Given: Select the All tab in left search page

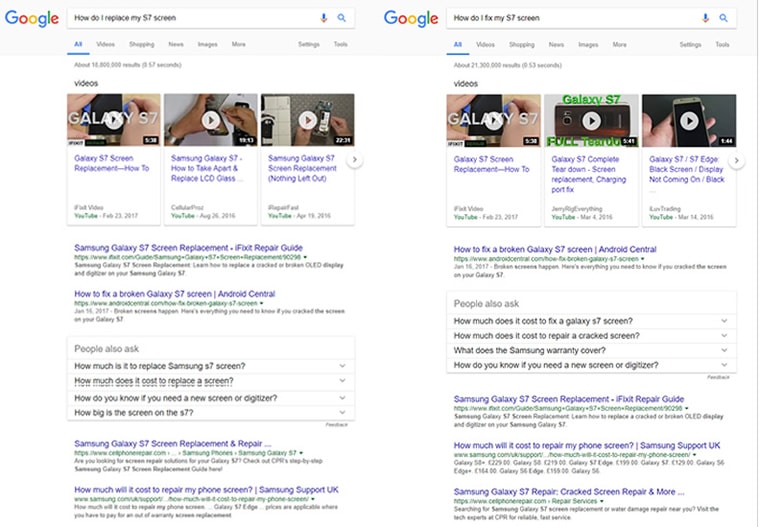Looking at the screenshot, I should (x=78, y=44).
